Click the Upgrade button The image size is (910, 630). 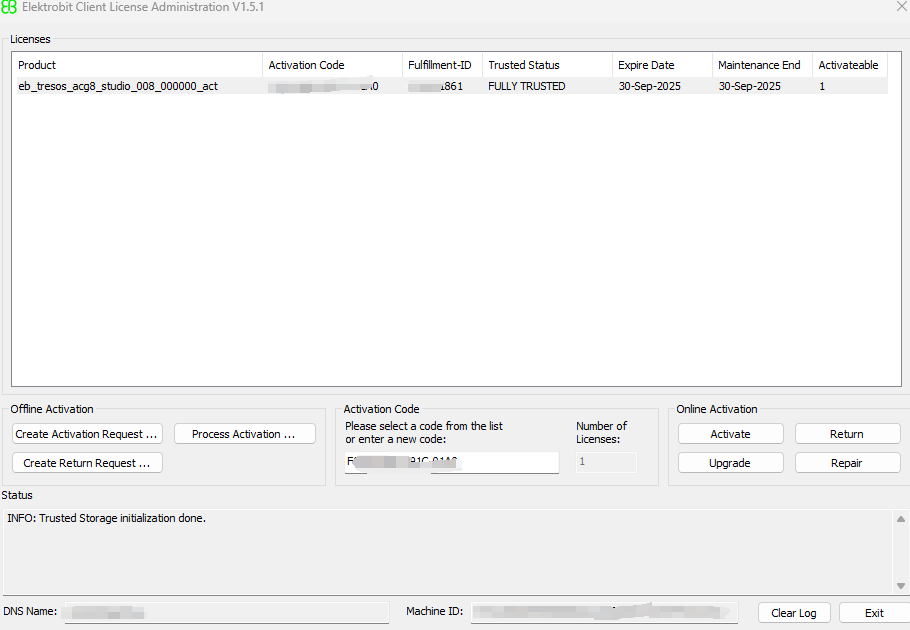pos(730,462)
